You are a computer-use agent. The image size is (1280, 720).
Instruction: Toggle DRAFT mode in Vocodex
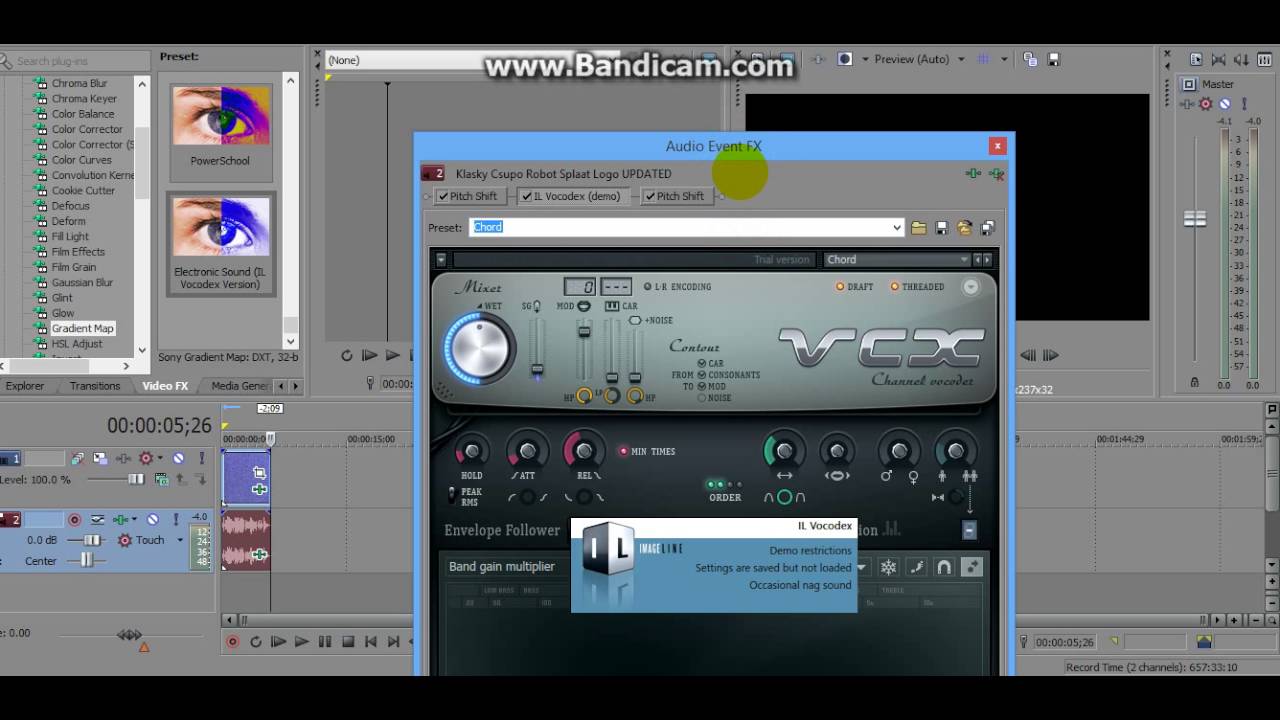pos(855,287)
